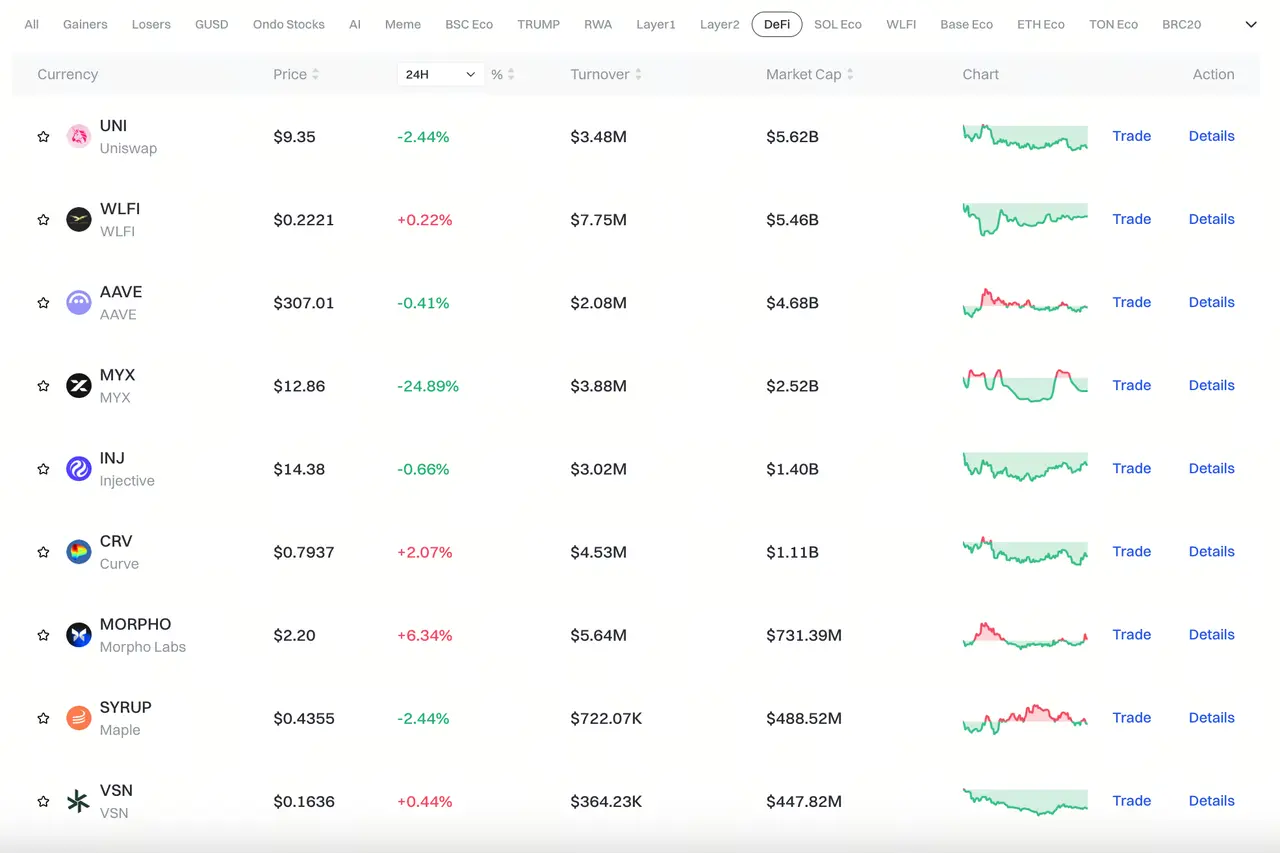Open the Uniswap UNI coin logo
Viewport: 1280px width, 853px height.
79,136
